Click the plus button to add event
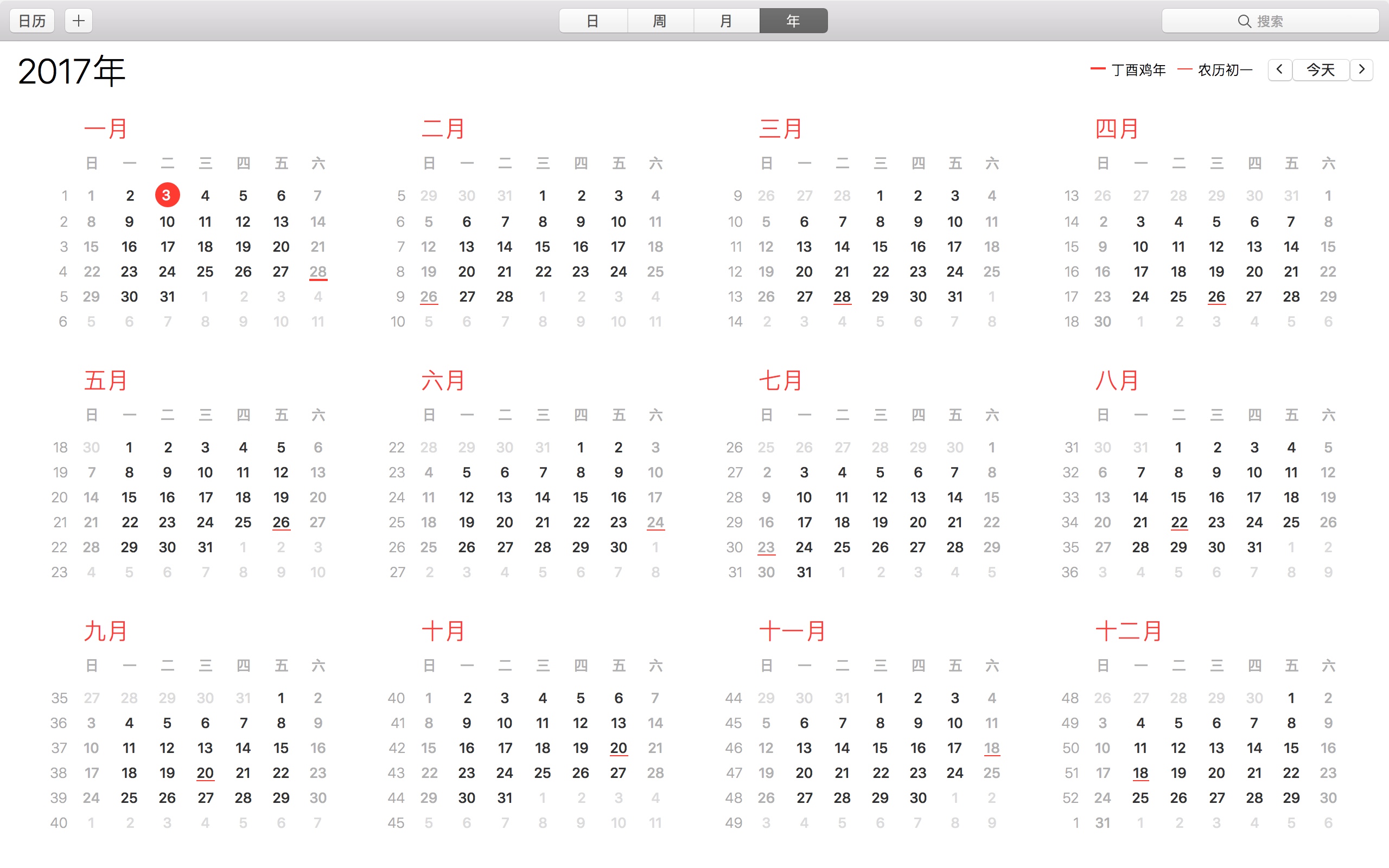1389x868 pixels. pyautogui.click(x=79, y=21)
